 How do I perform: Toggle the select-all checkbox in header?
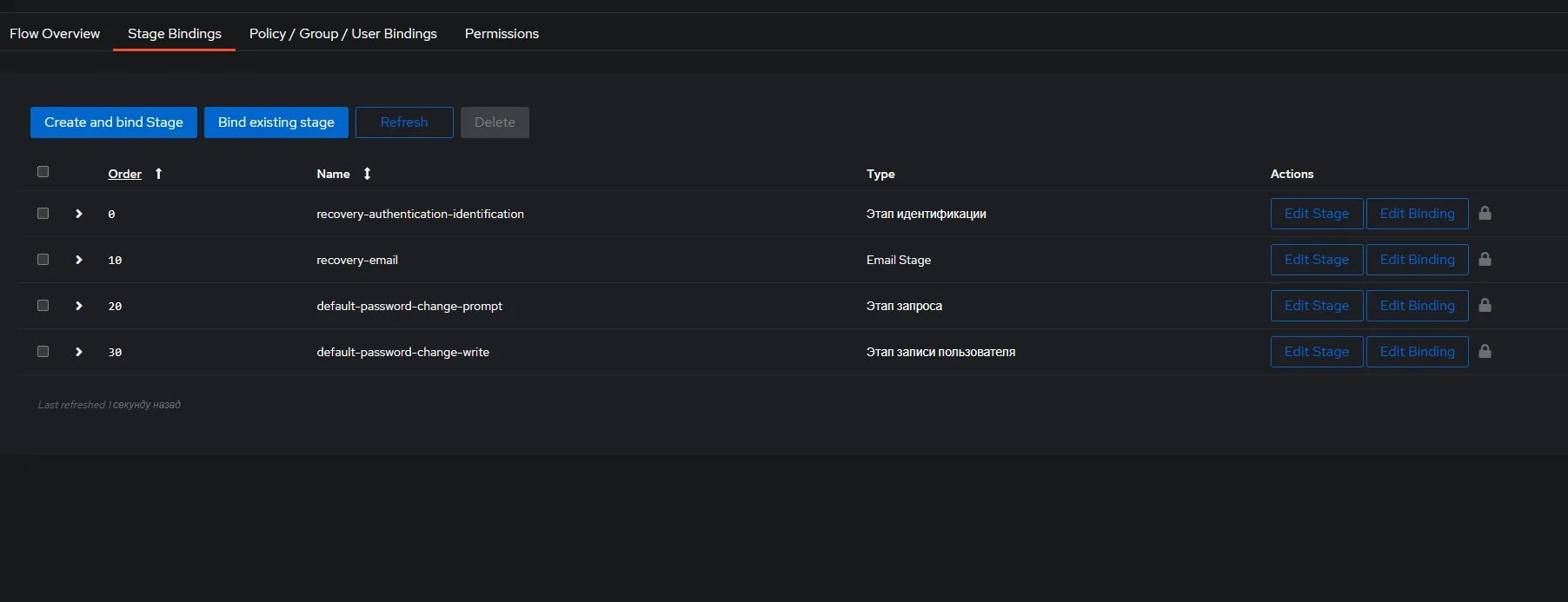point(43,172)
